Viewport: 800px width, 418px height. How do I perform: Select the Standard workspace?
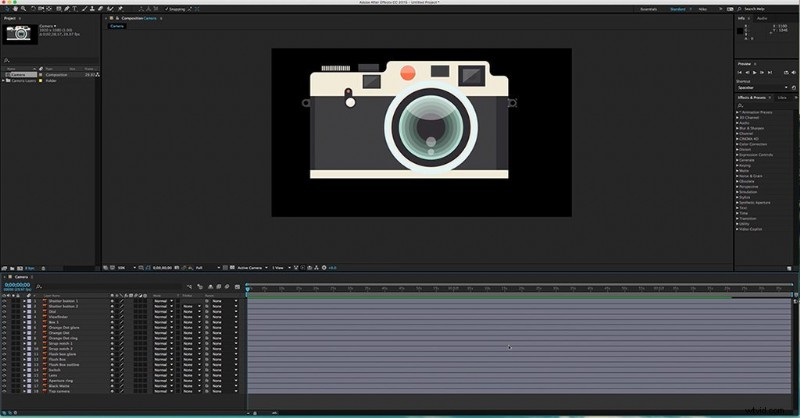pos(678,9)
